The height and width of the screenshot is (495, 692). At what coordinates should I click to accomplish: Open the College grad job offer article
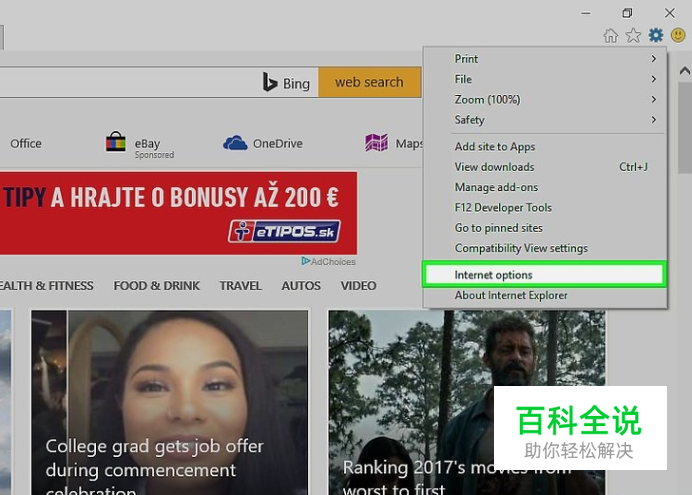(169, 402)
